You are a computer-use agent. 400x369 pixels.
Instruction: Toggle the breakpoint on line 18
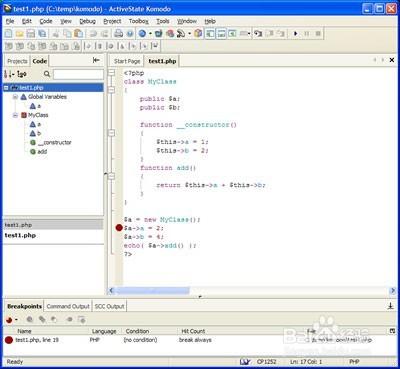click(119, 228)
